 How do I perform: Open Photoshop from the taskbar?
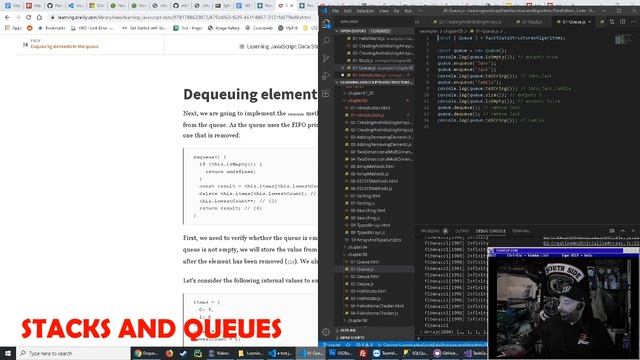click(341, 353)
